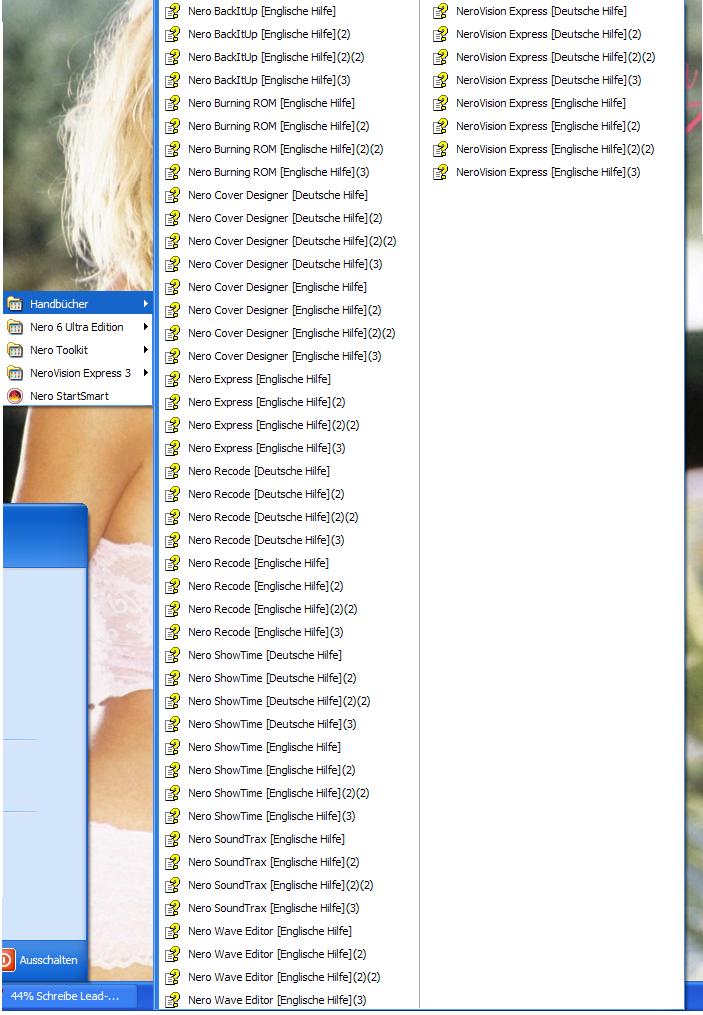Click help icon for Nero Cover Designer [Englische Hilfe](2)(2)
This screenshot has height=1015, width=703.
tap(172, 333)
